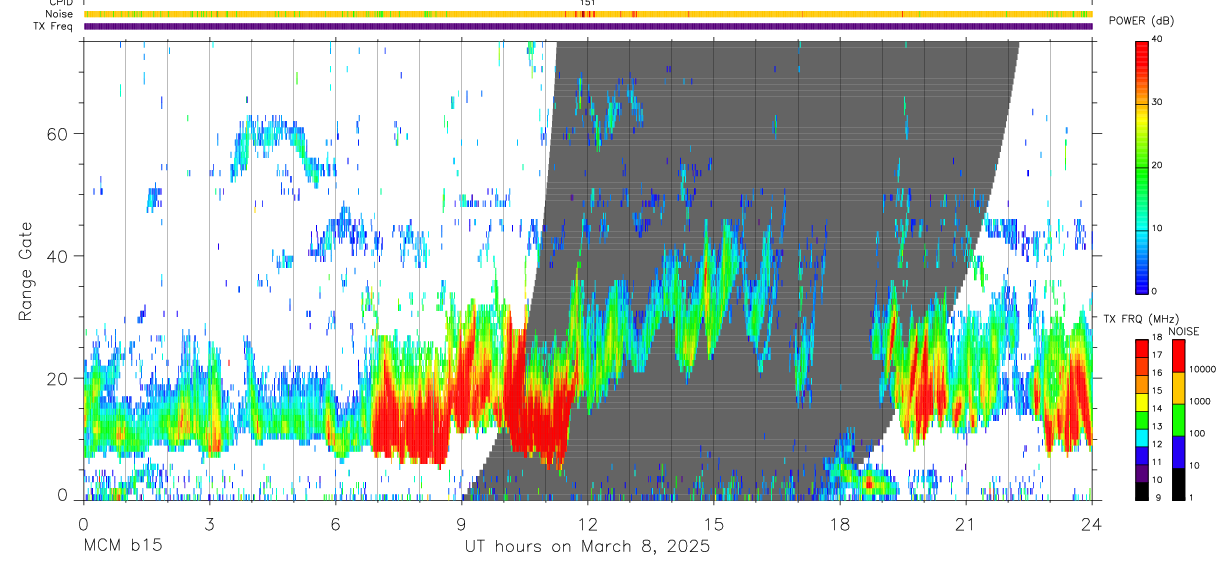Click the "MCM b15" radar label
This screenshot has width=1228, height=567.
pyautogui.click(x=122, y=547)
